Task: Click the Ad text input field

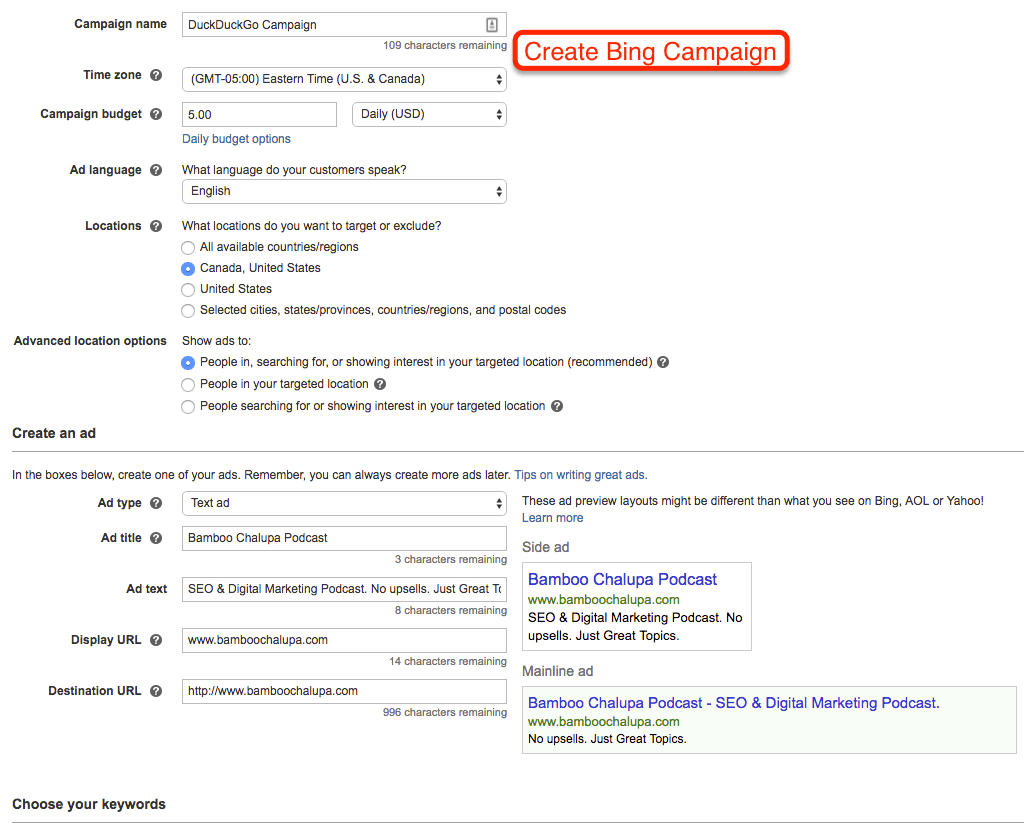Action: click(344, 589)
